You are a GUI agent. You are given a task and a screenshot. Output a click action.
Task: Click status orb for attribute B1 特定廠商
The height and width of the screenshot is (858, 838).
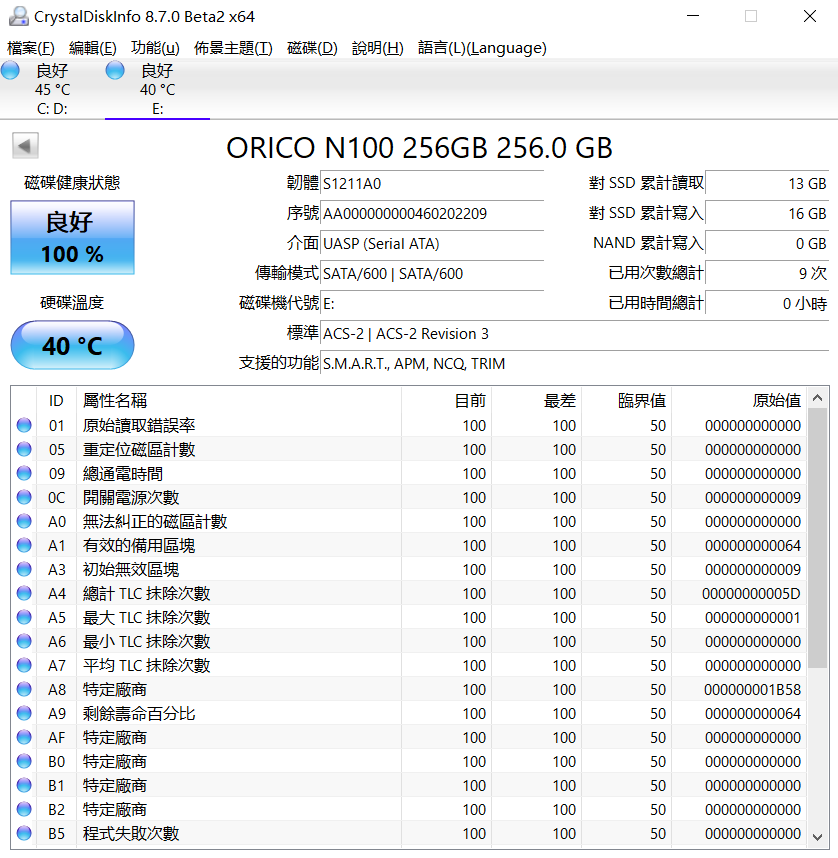click(x=24, y=785)
